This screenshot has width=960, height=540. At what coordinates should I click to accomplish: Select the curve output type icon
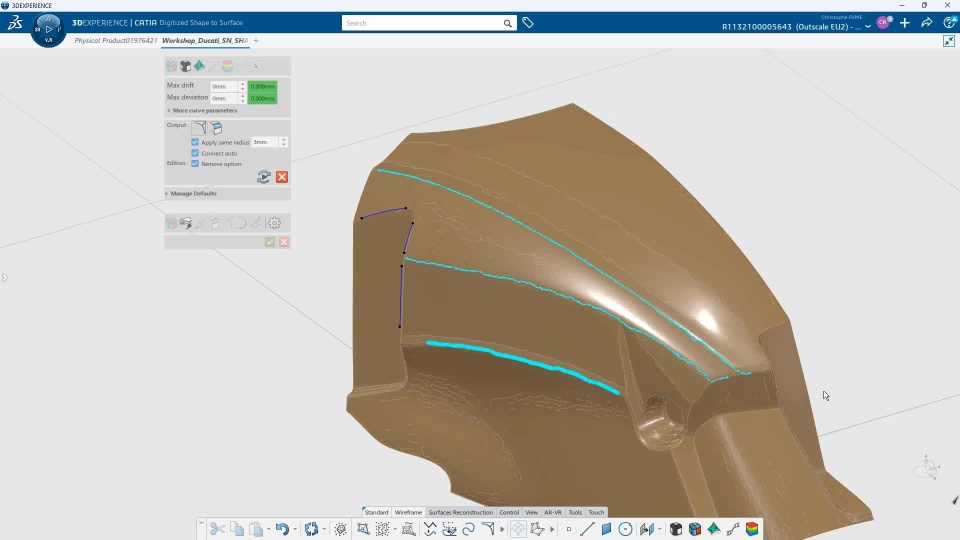[x=200, y=127]
